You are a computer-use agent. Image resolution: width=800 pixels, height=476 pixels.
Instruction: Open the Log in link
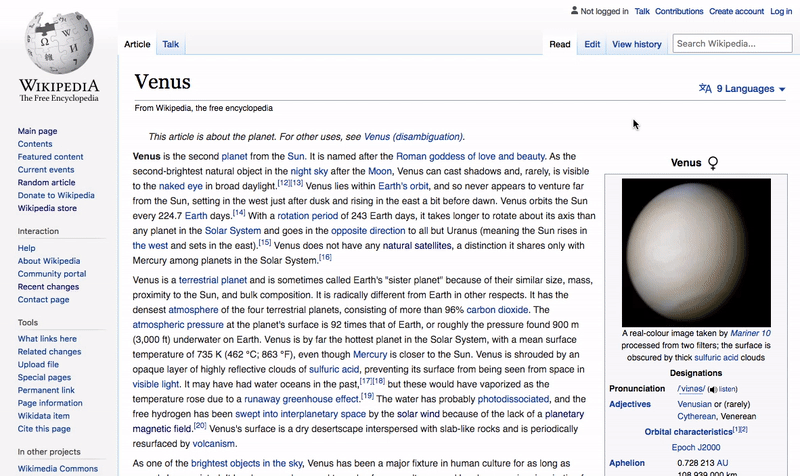[x=781, y=12]
